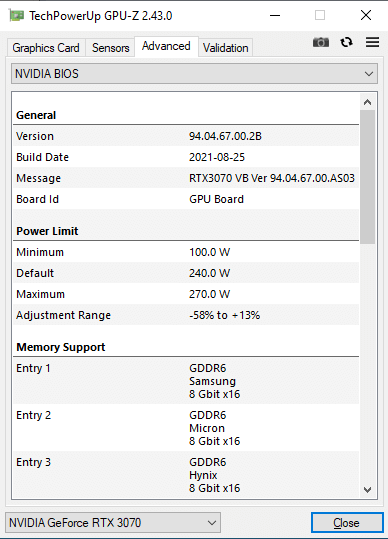Click the Adjustment Range row label
Screen dimensions: 388x539
pyautogui.click(x=63, y=315)
